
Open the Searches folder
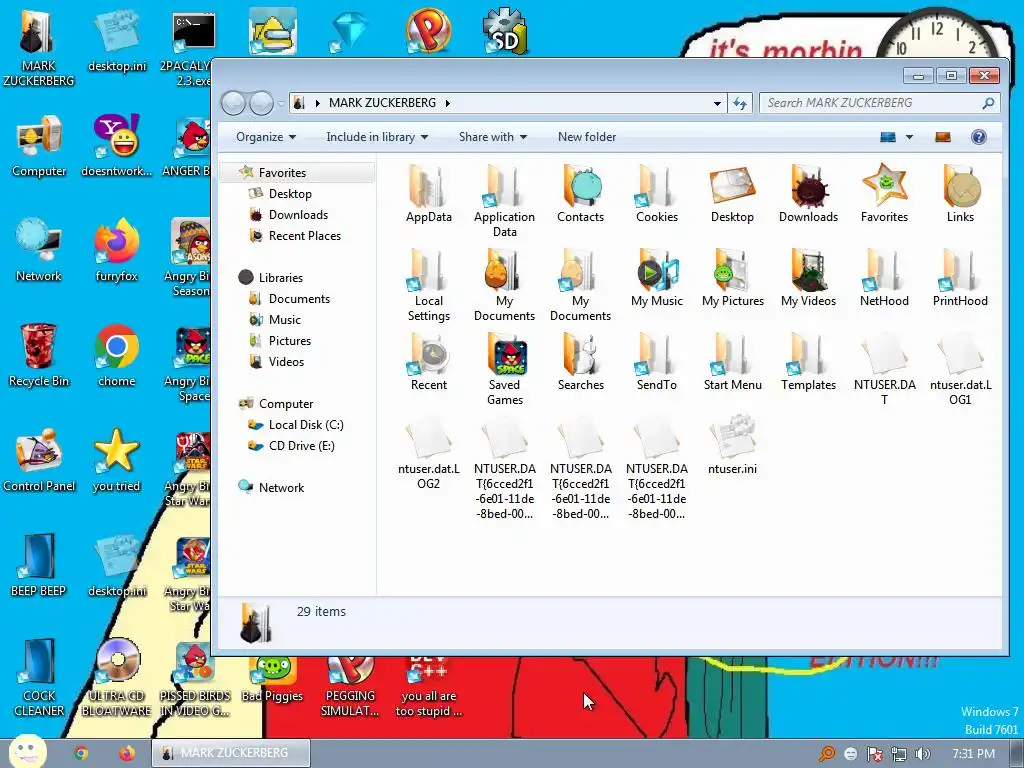tap(581, 362)
